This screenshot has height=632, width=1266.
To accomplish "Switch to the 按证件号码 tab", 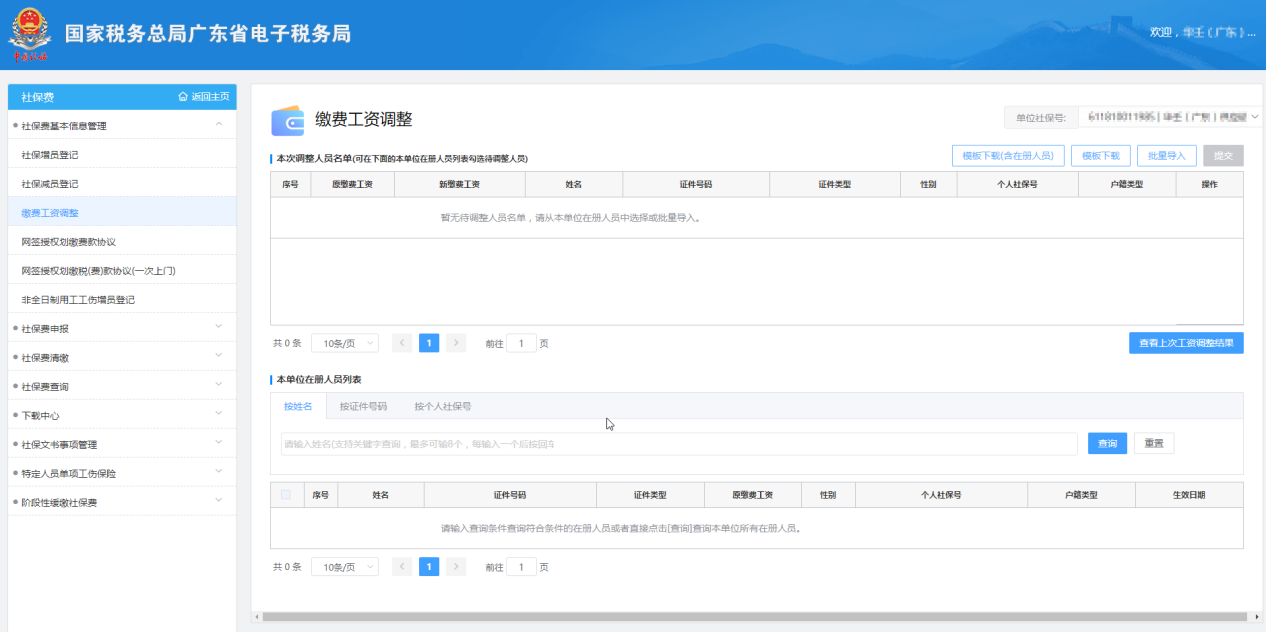I will point(363,407).
